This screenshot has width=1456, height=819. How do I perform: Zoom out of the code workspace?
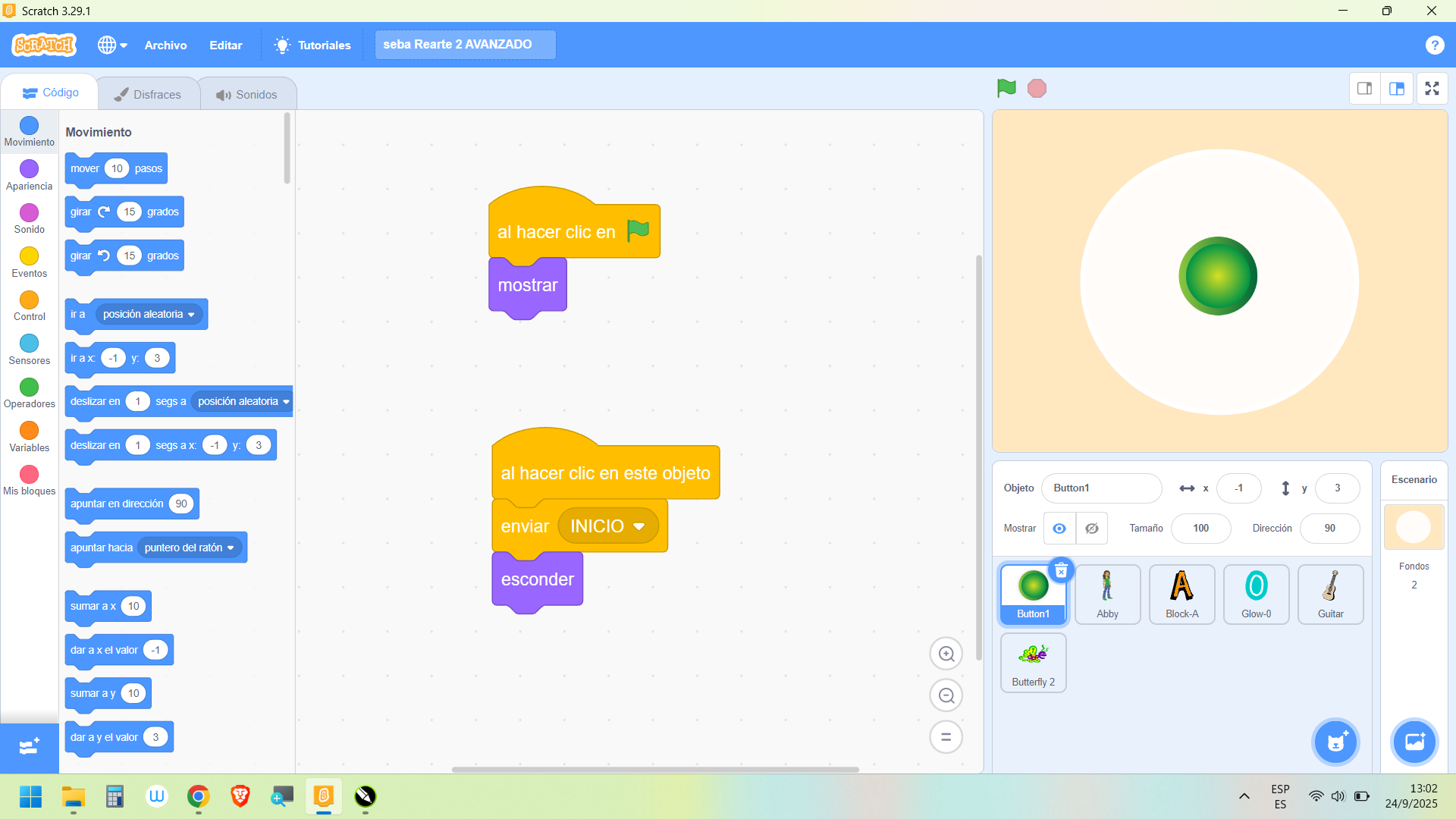946,695
